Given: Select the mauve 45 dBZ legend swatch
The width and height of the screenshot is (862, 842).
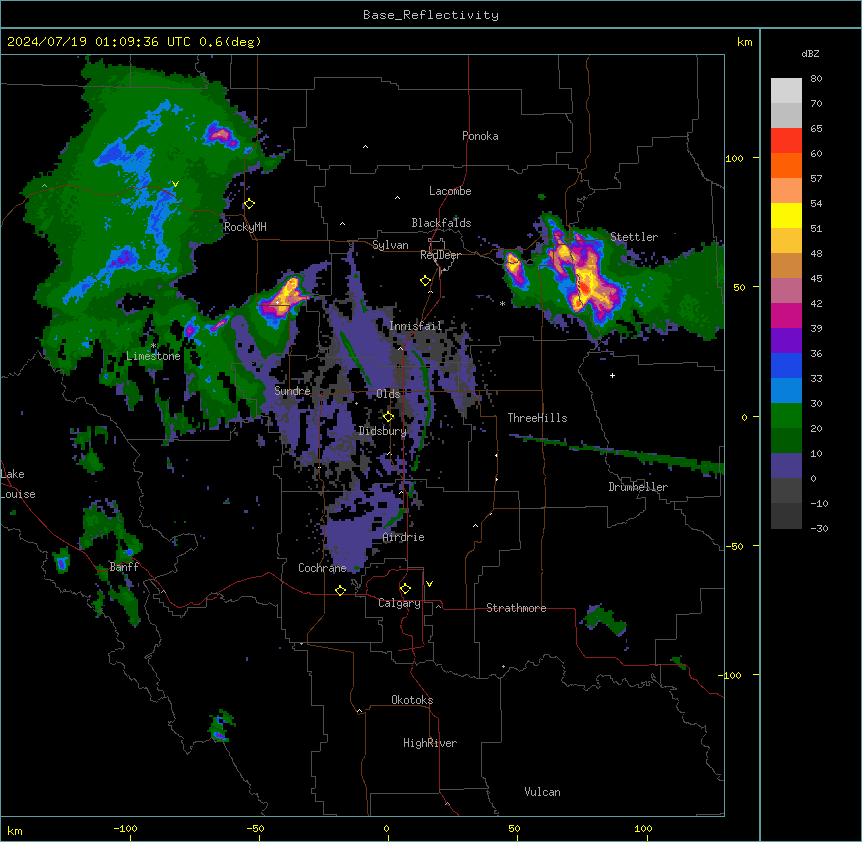Looking at the screenshot, I should click(x=786, y=291).
